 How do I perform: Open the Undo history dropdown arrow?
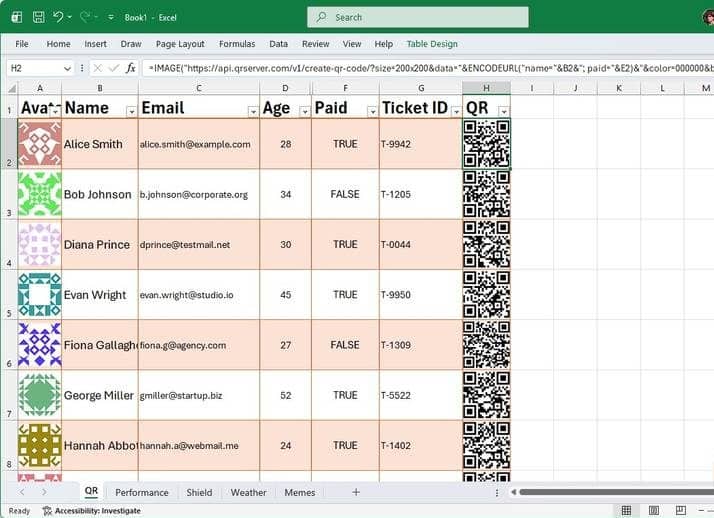[70, 17]
